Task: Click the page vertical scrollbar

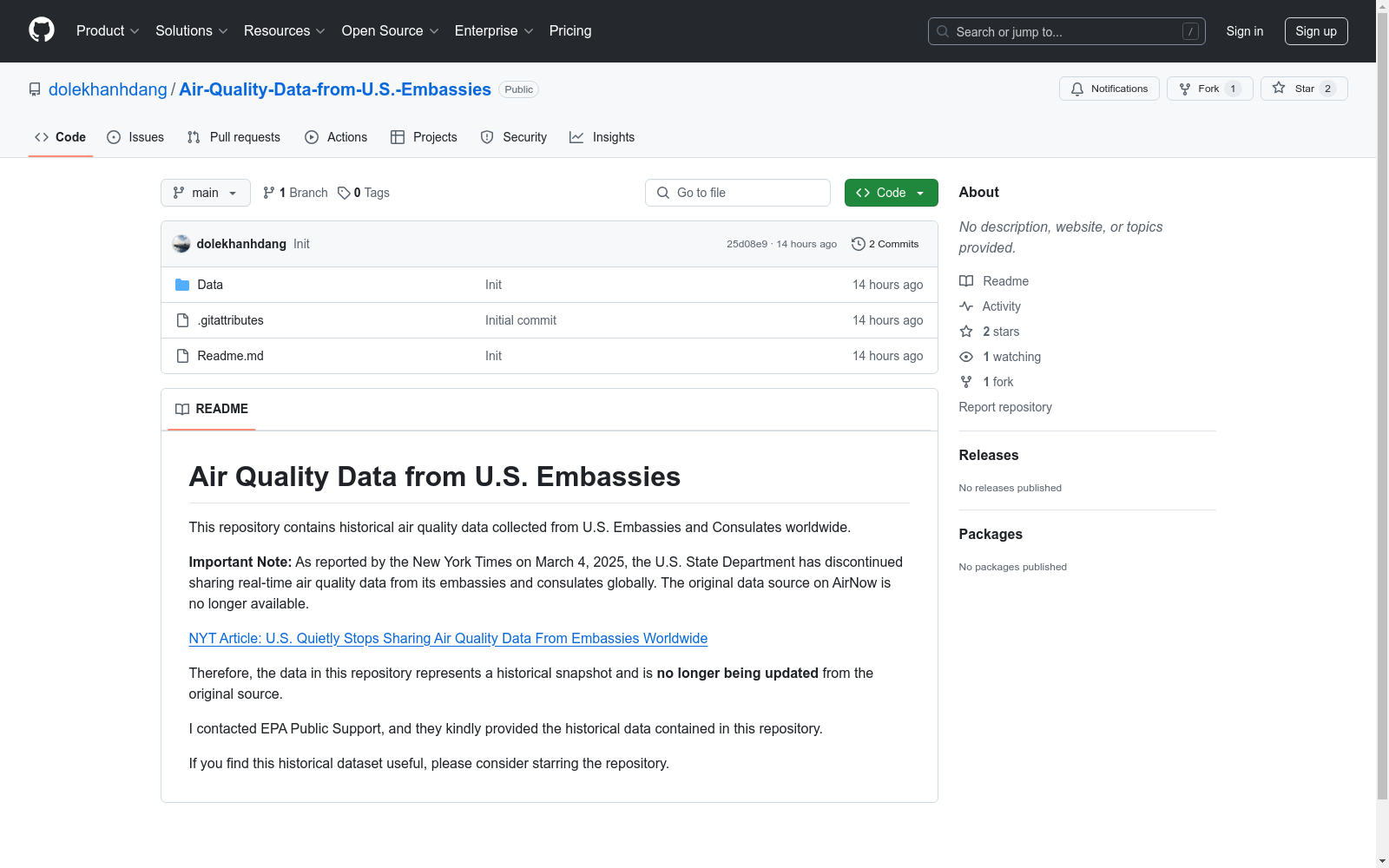Action: tap(1382, 434)
